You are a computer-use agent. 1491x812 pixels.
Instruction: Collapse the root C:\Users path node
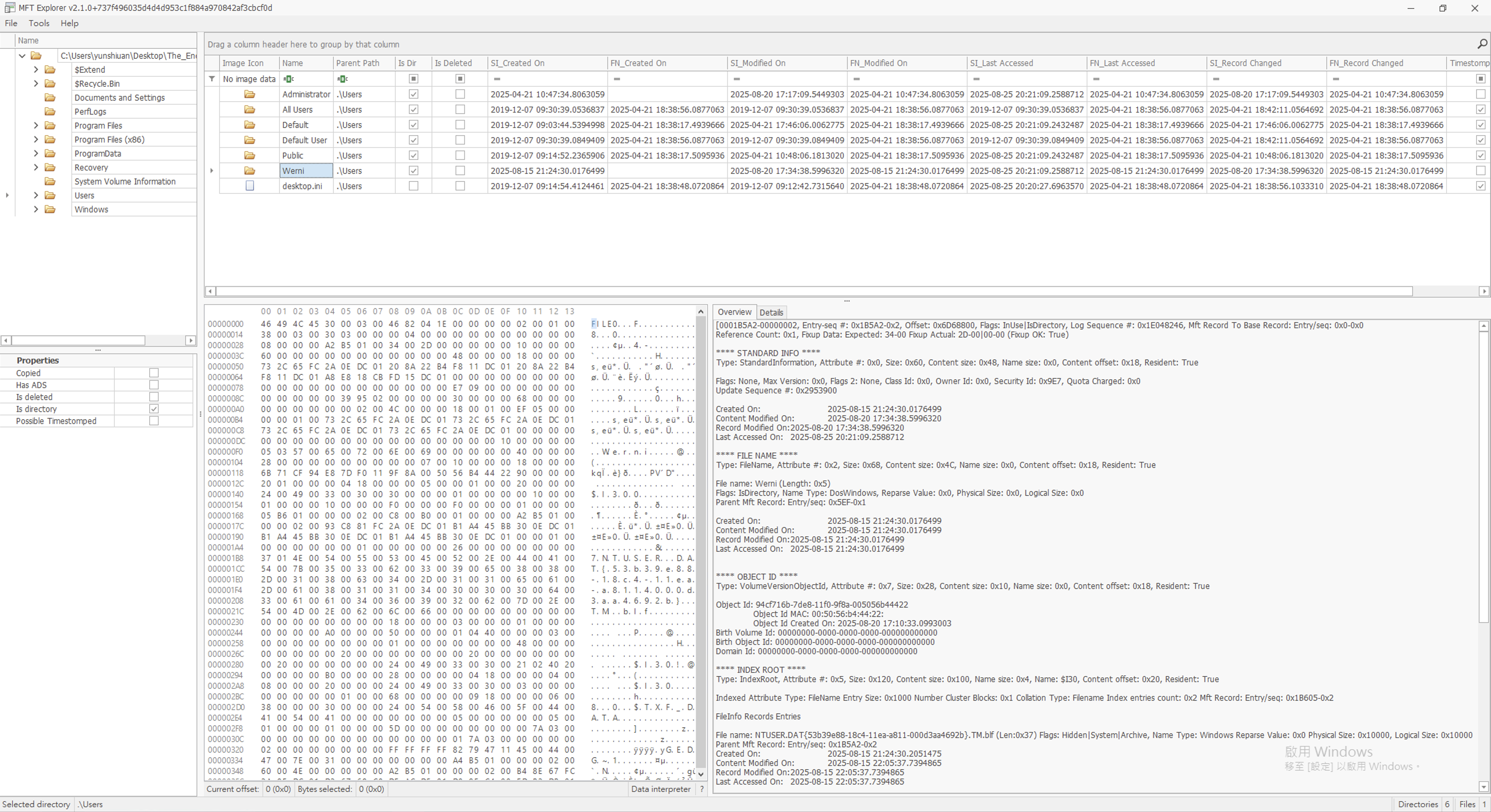22,56
